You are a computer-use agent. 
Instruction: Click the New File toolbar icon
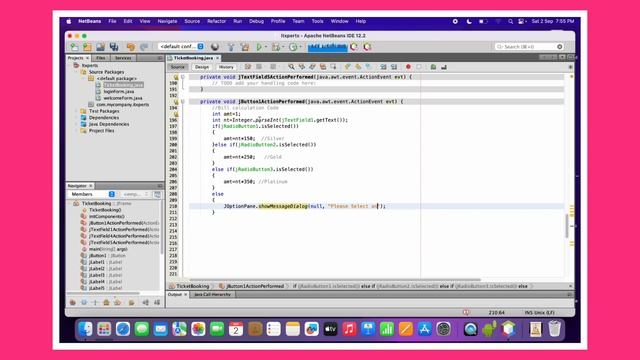[74, 47]
